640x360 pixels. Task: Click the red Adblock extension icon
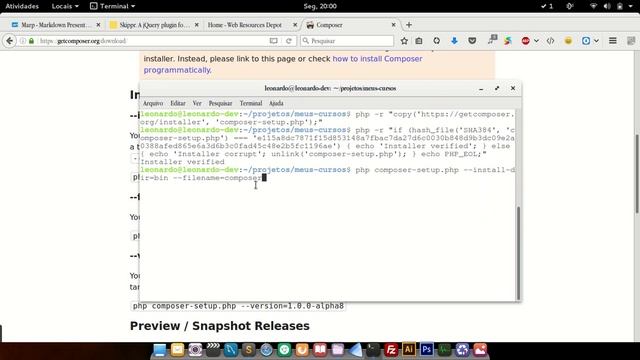(x=526, y=41)
